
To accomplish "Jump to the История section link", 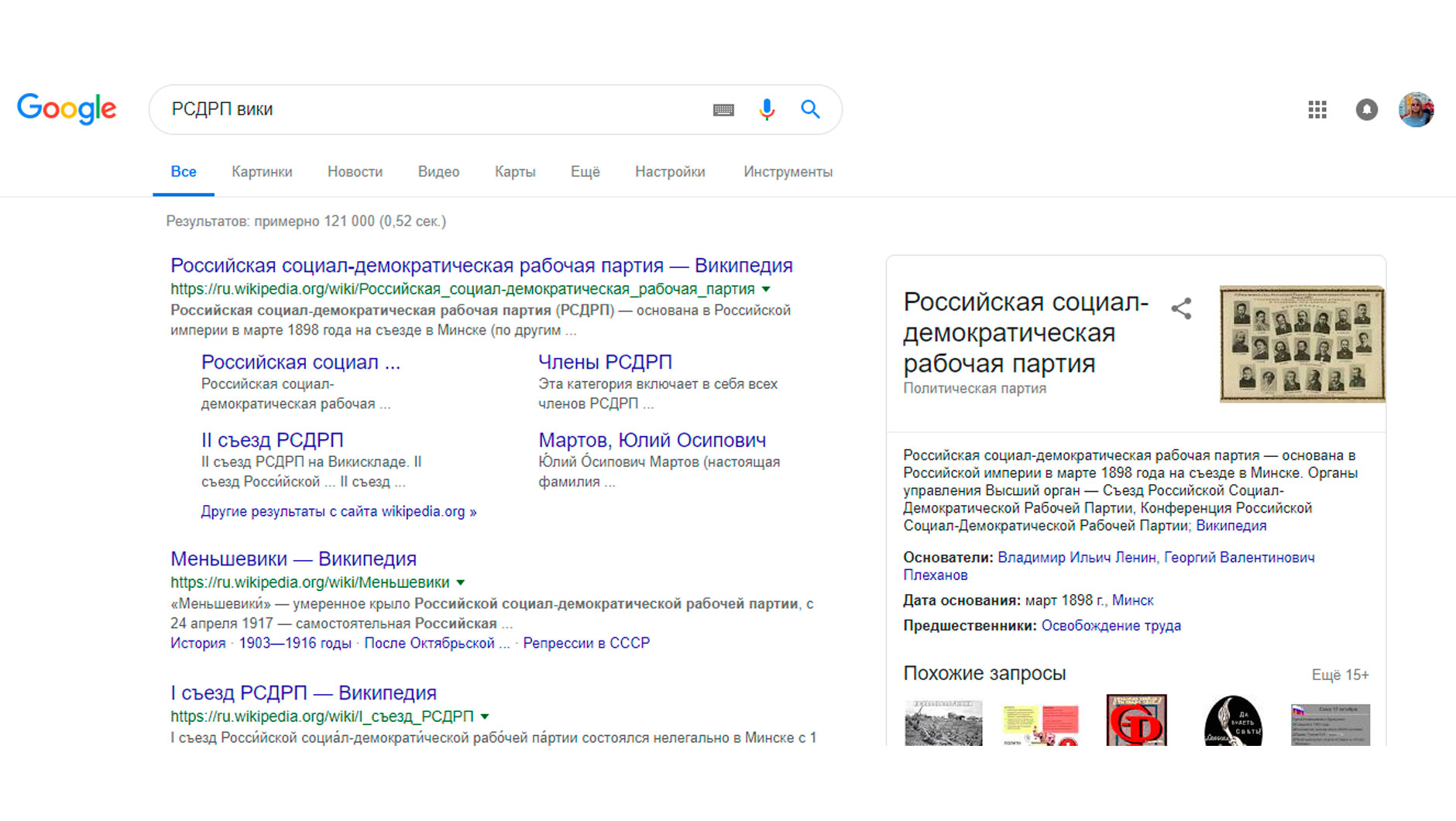I will point(198,643).
